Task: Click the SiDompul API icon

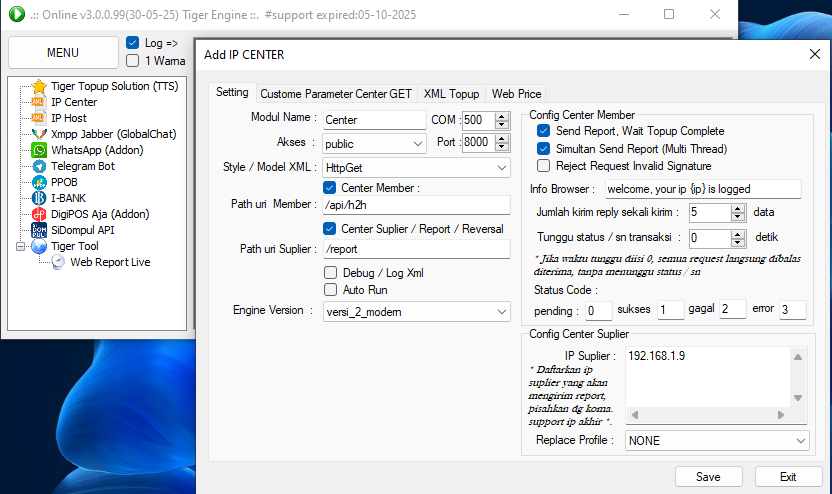Action: (39, 230)
